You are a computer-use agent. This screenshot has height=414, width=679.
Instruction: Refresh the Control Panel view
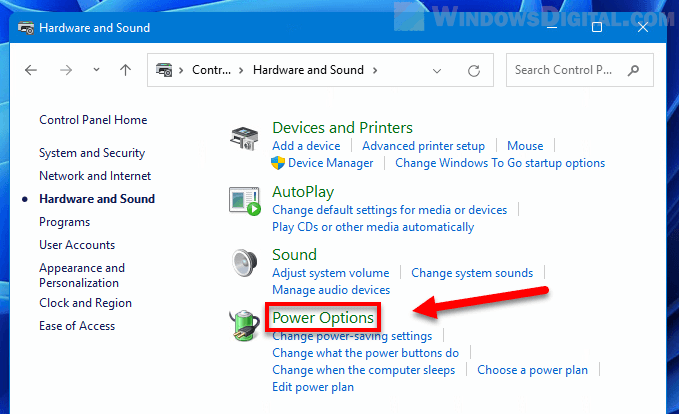point(474,70)
